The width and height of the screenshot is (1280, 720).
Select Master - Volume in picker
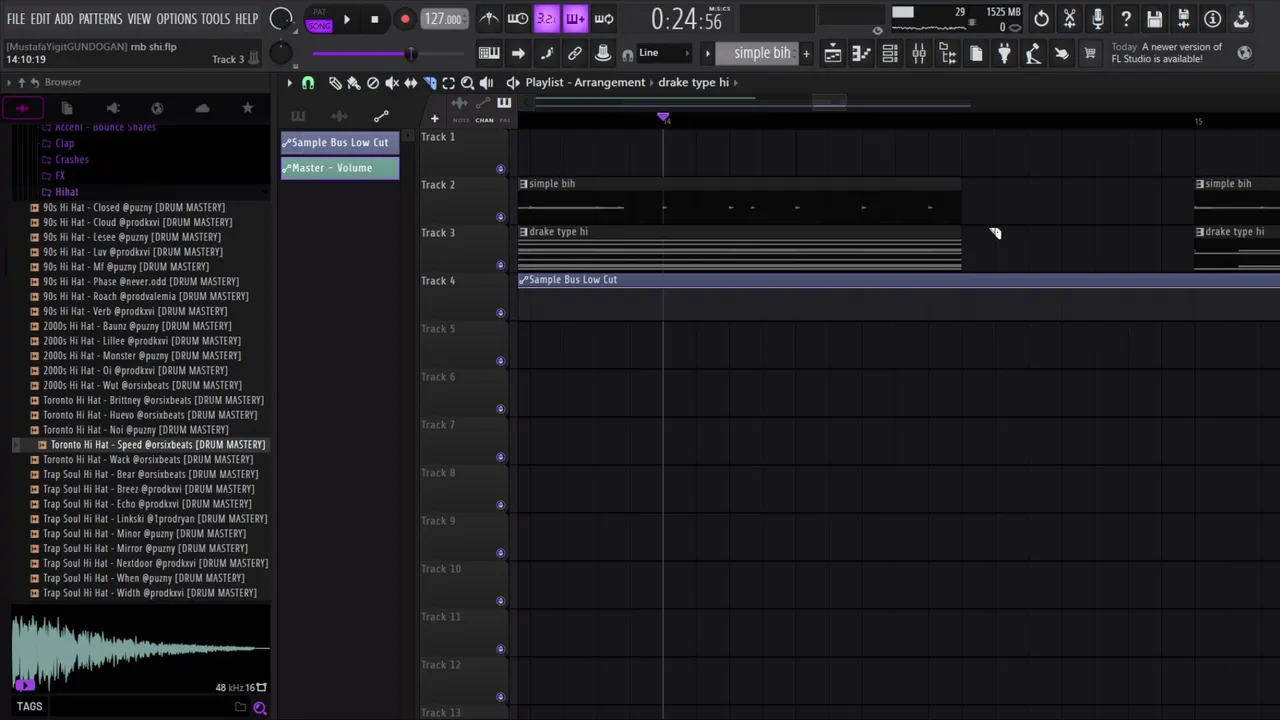pos(340,168)
